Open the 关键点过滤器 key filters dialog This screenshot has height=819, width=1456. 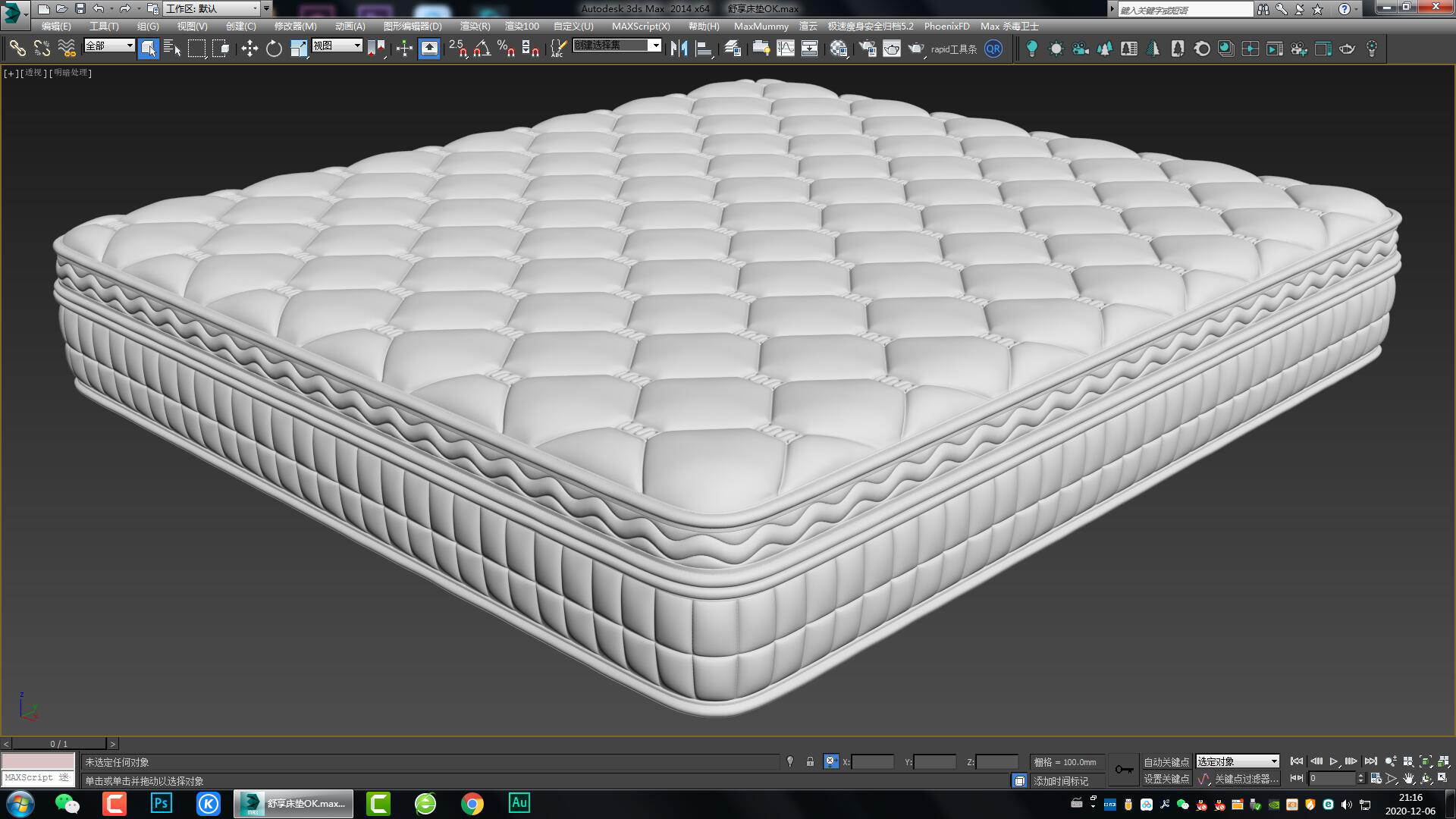coord(1247,779)
